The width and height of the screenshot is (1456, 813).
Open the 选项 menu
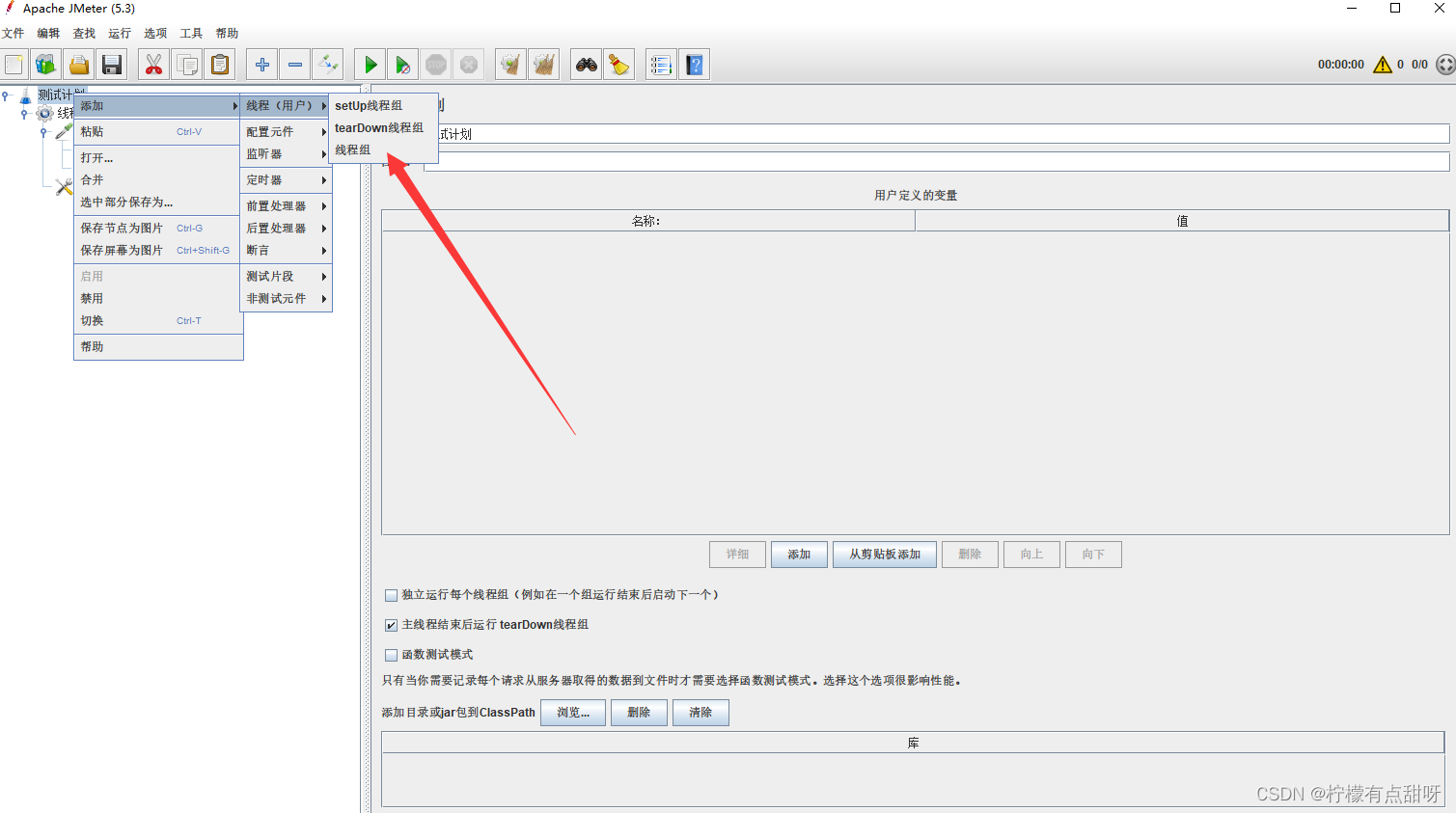click(x=155, y=34)
